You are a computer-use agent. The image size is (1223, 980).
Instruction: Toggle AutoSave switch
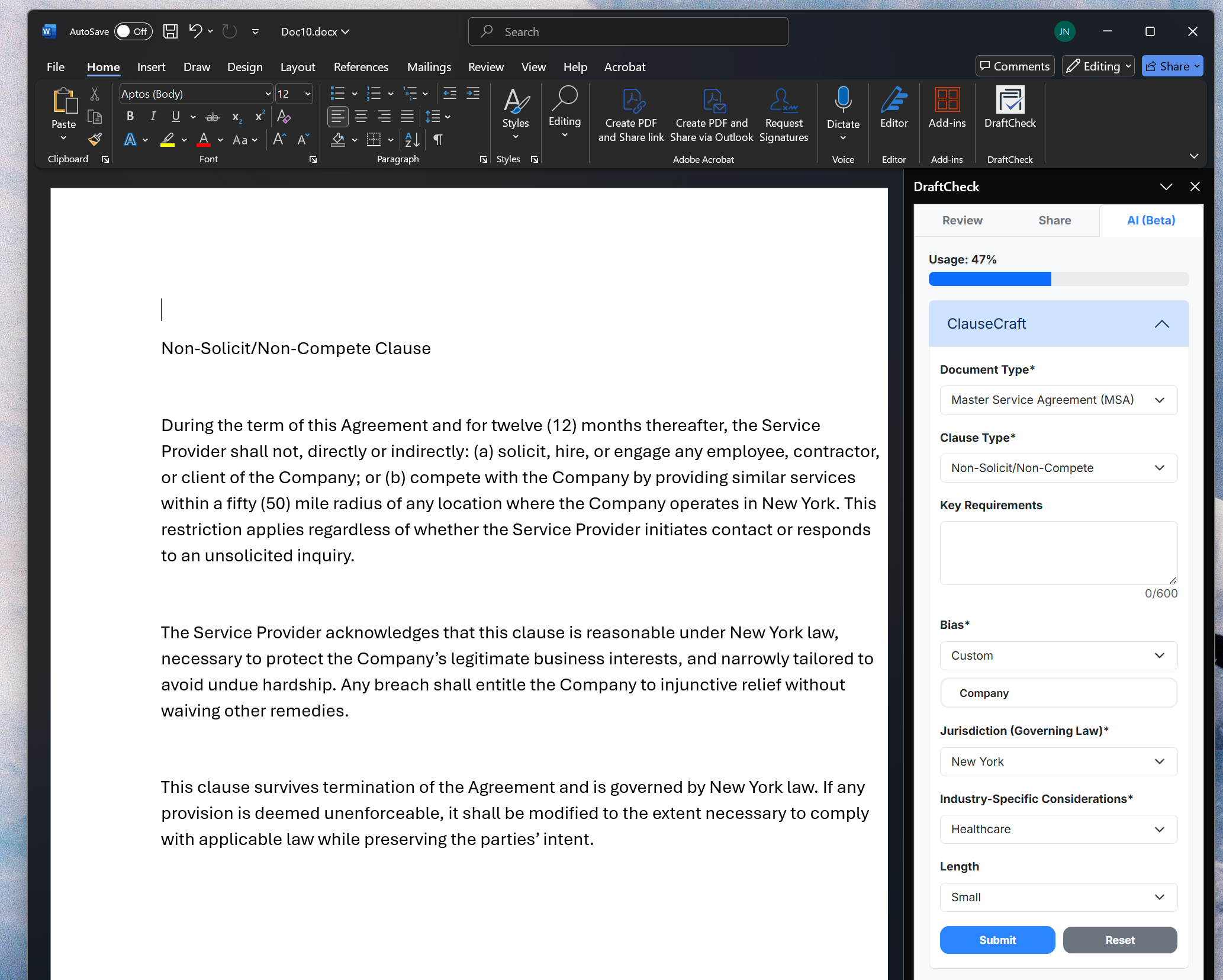133,31
